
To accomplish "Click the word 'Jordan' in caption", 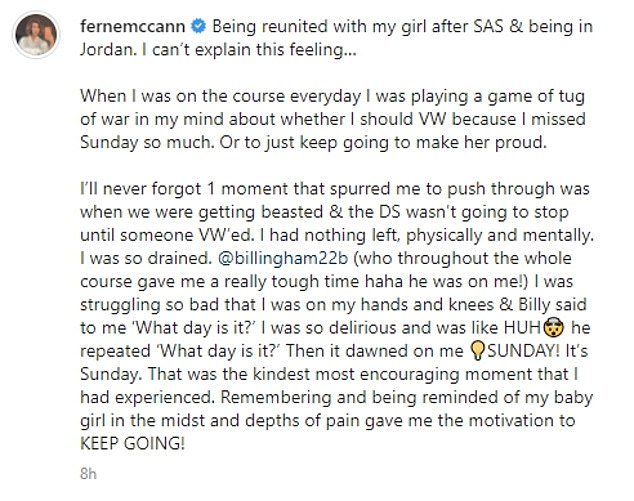I will [x=106, y=50].
